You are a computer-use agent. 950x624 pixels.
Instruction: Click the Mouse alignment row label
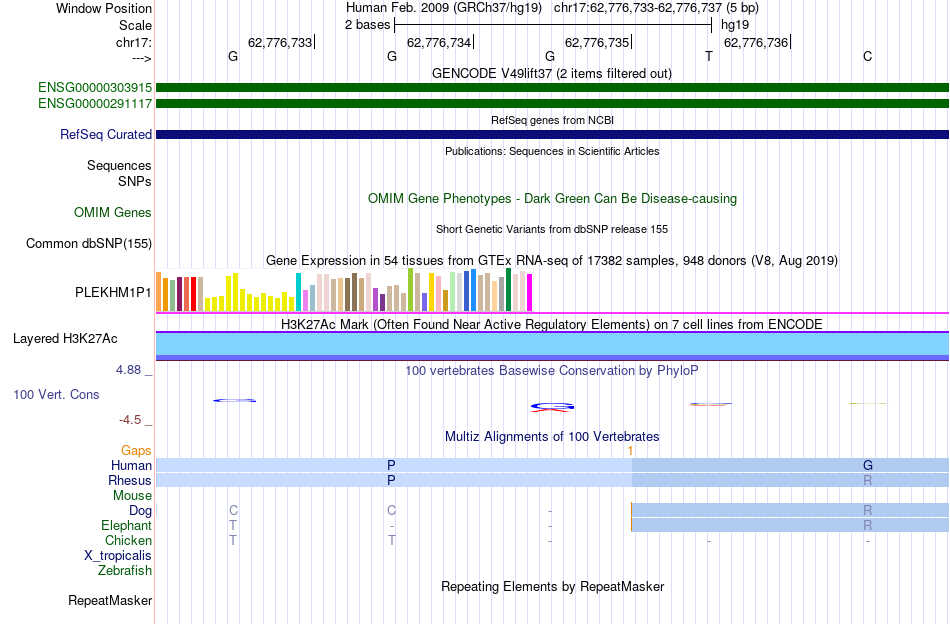point(132,496)
